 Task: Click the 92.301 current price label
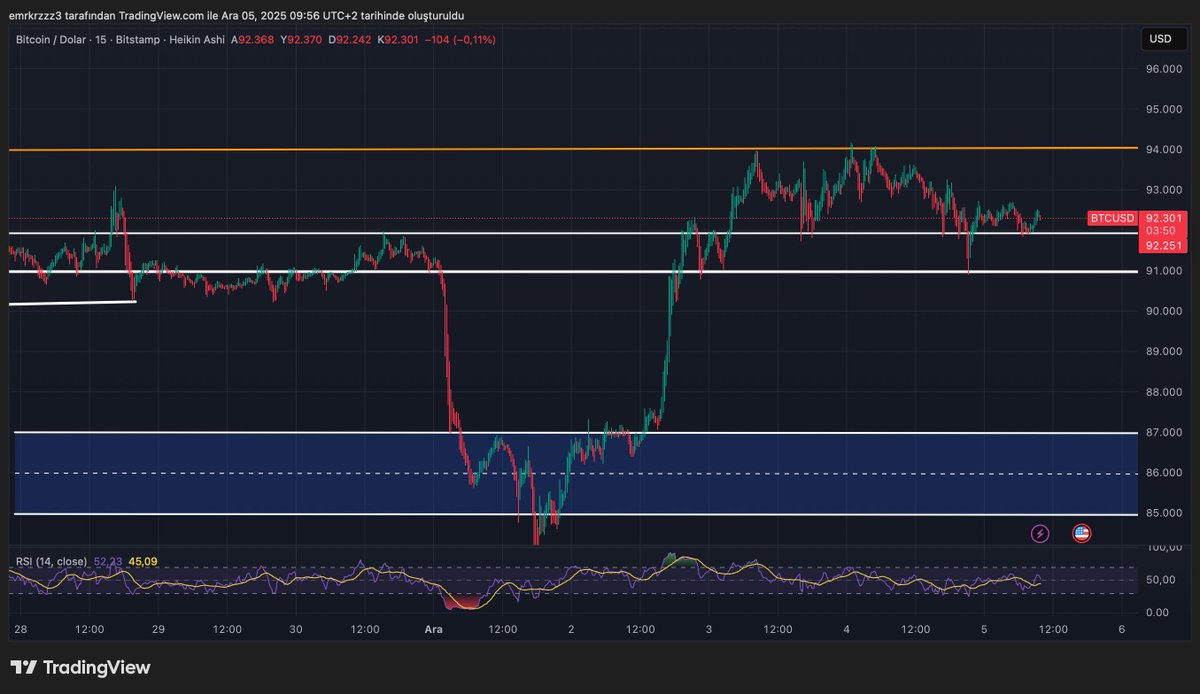tap(1164, 218)
